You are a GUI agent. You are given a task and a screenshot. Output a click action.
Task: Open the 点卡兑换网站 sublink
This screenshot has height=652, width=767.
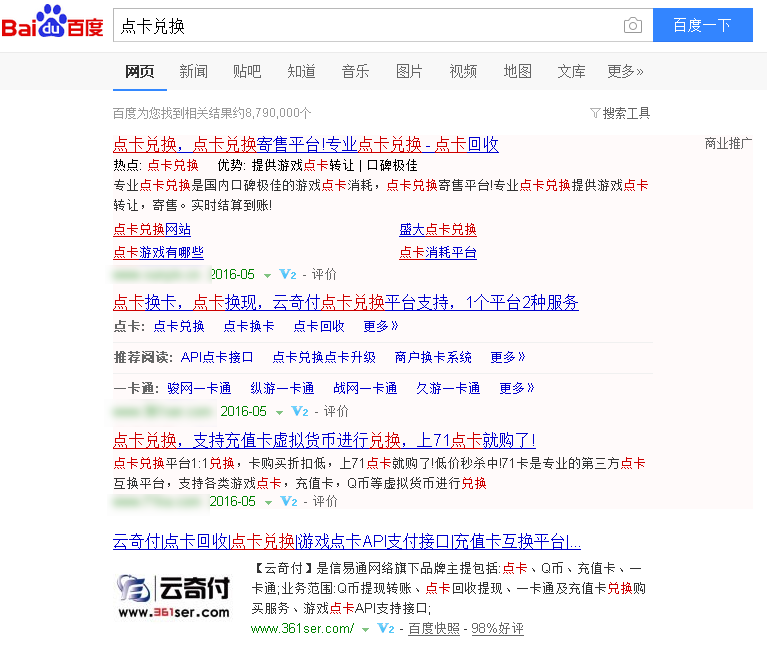coord(152,229)
